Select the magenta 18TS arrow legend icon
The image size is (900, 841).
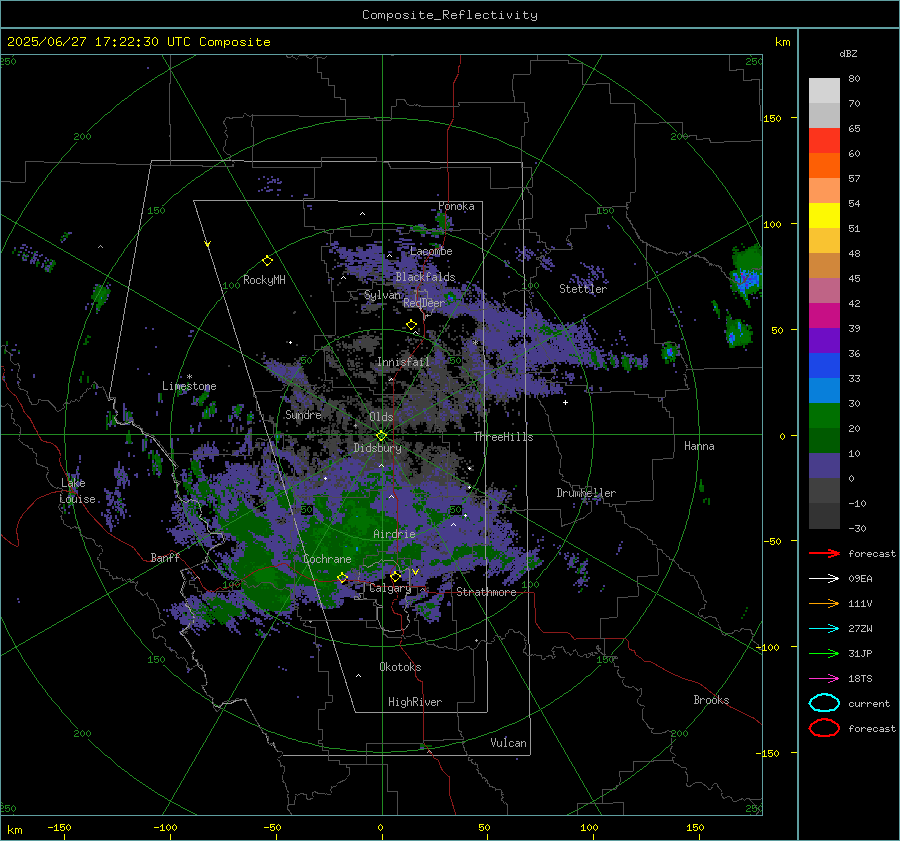pyautogui.click(x=824, y=679)
